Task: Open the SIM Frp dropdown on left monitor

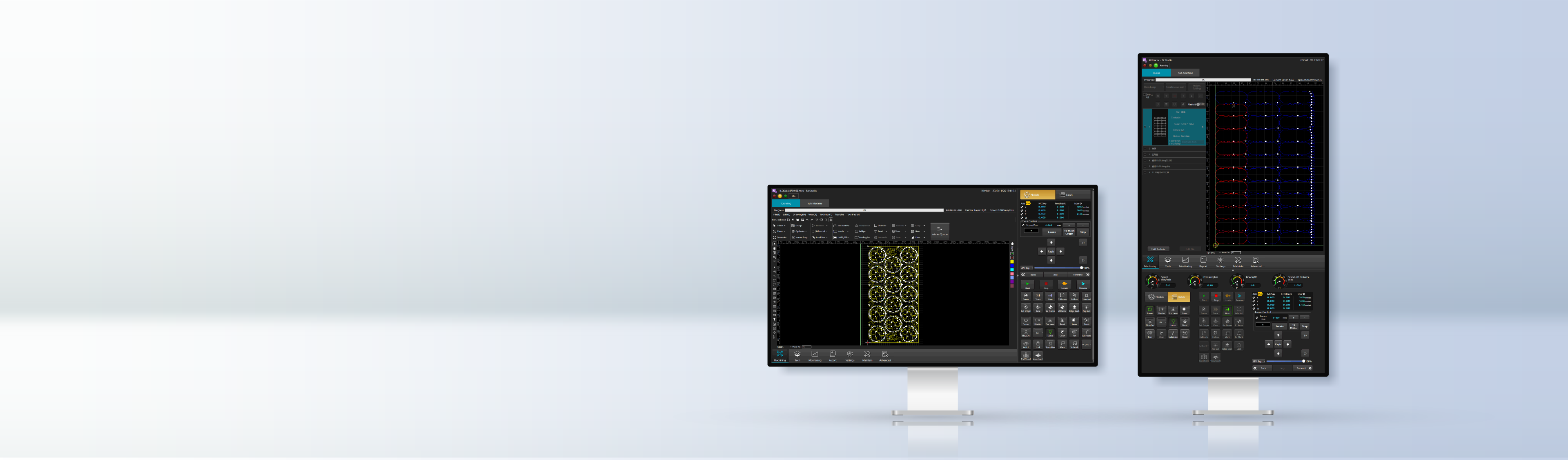Action: (x=1027, y=268)
